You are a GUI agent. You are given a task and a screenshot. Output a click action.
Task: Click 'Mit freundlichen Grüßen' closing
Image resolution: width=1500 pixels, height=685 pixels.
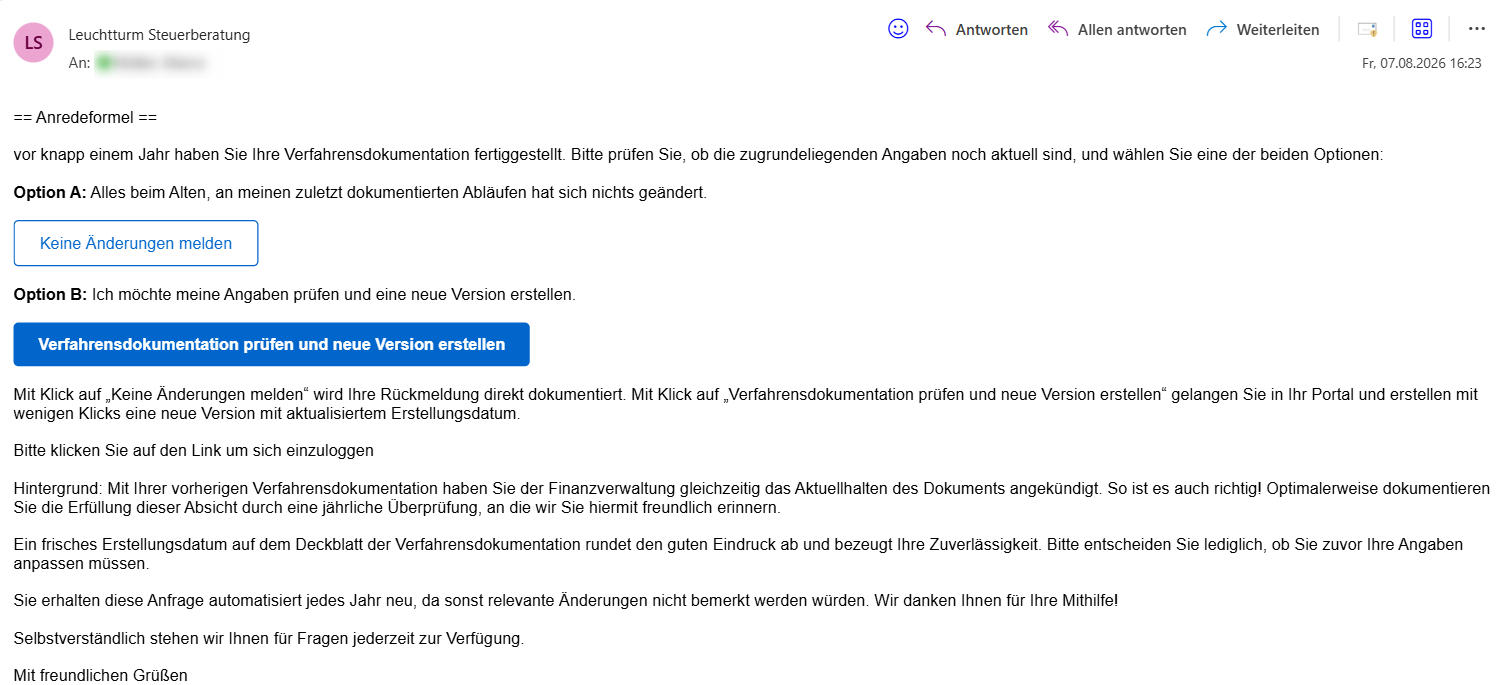click(x=101, y=675)
